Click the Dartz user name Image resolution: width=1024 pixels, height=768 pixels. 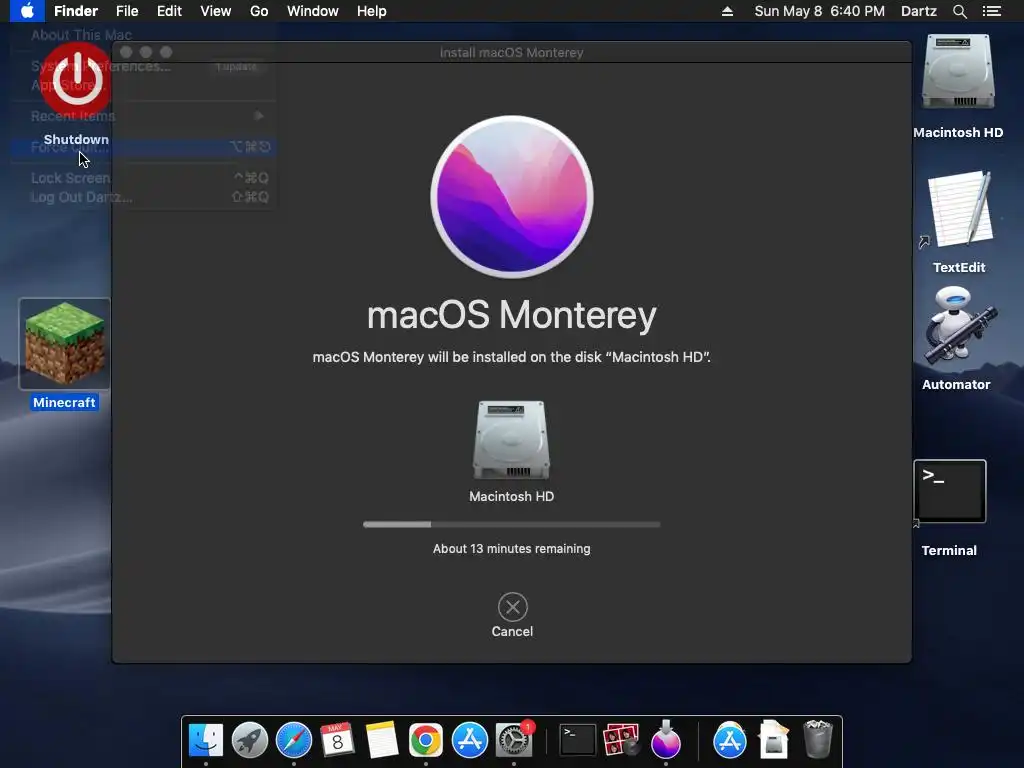pos(919,11)
